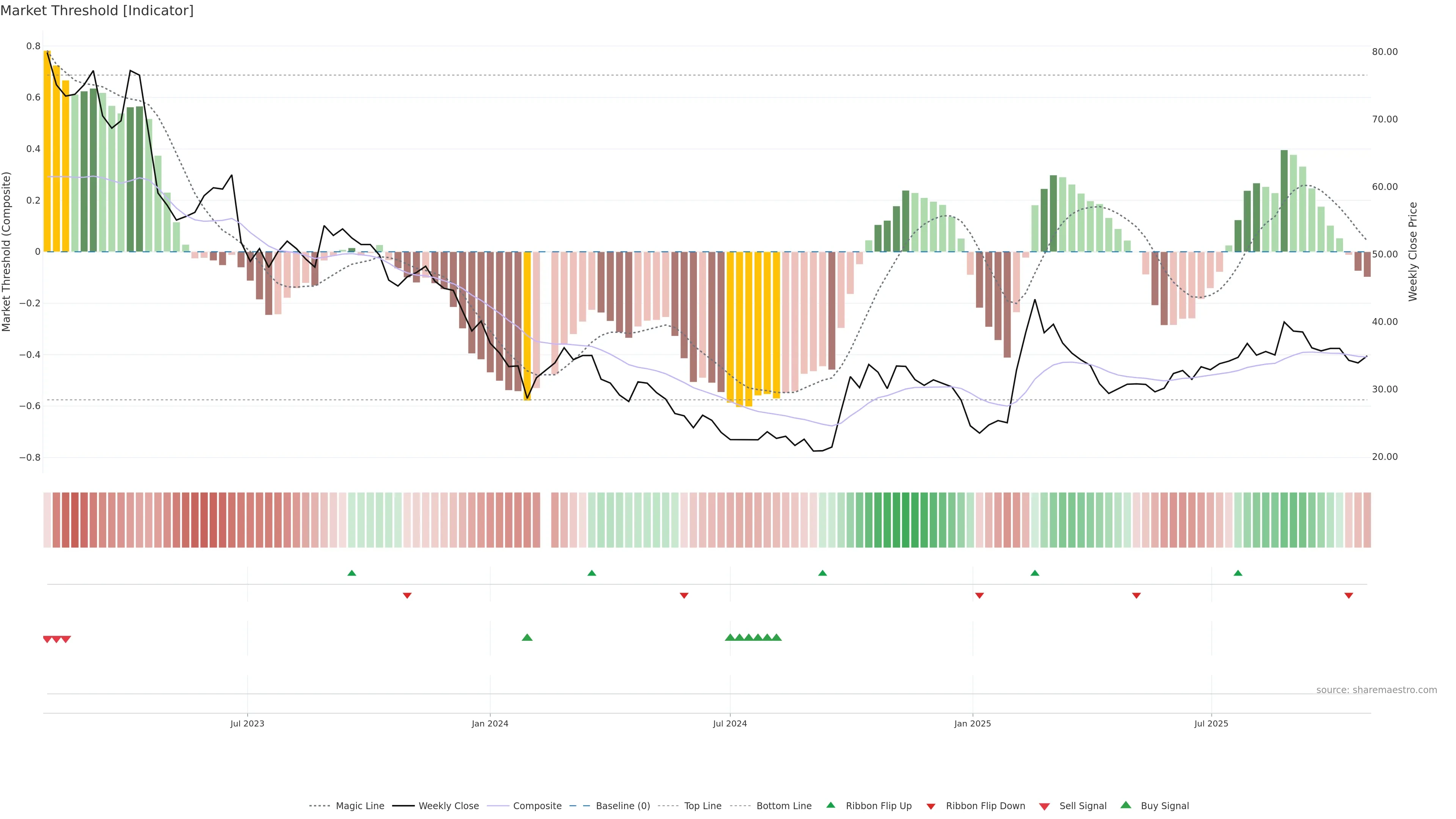1456x819 pixels.
Task: Click the Market Threshold [Indicator] title
Action: [x=97, y=11]
